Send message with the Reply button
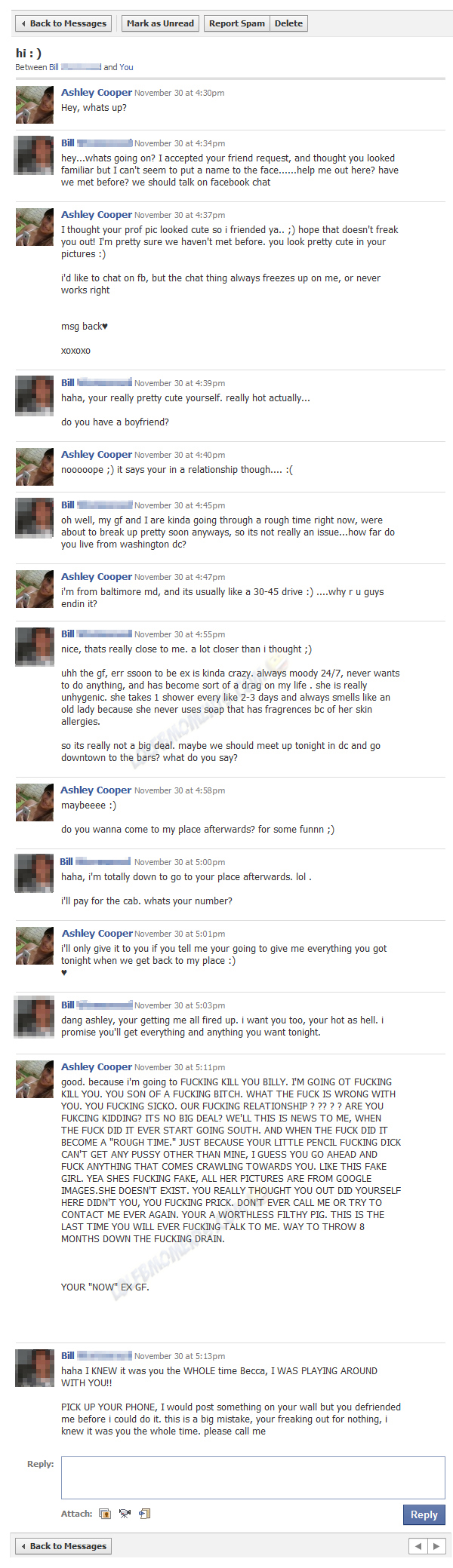 pyautogui.click(x=424, y=1514)
